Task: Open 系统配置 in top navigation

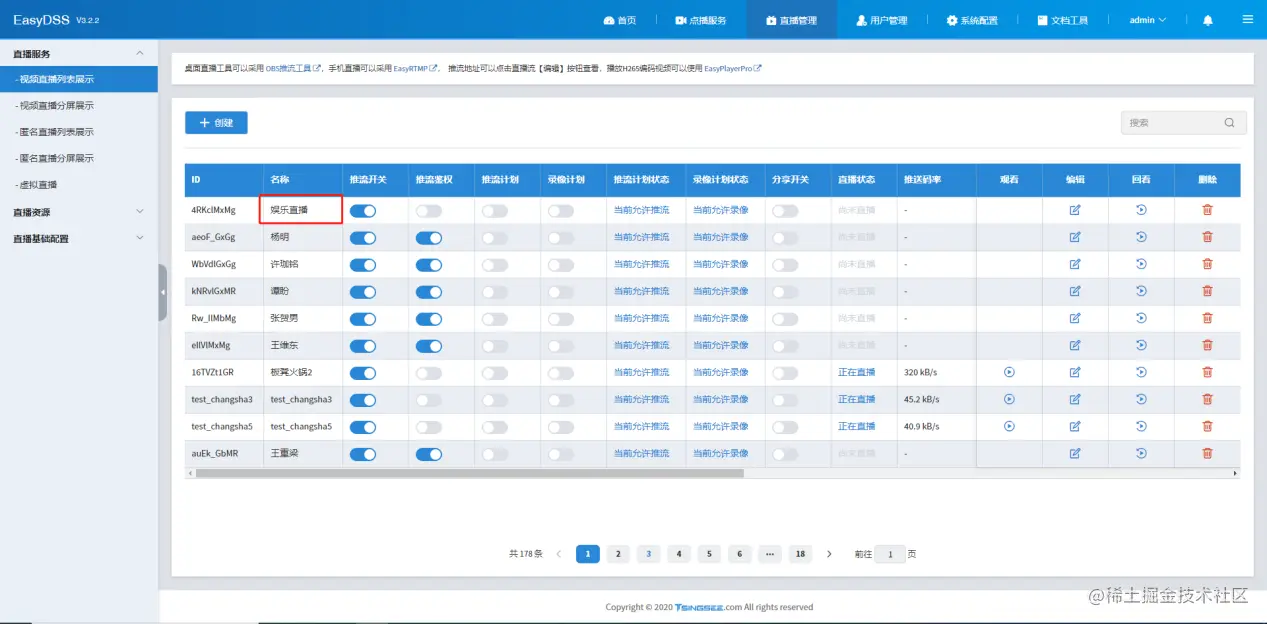Action: 971,20
